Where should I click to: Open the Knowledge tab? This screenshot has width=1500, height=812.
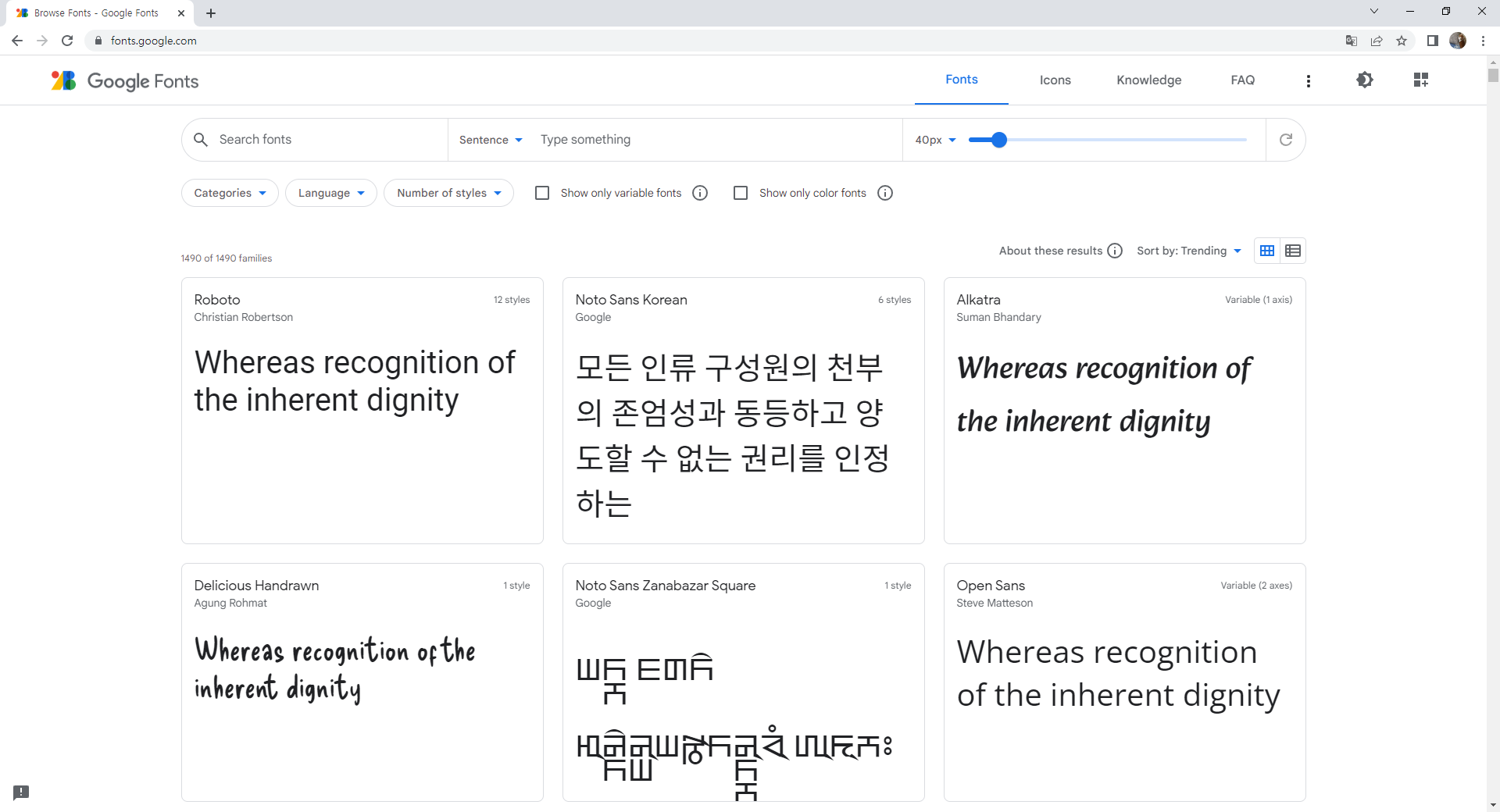pos(1149,80)
